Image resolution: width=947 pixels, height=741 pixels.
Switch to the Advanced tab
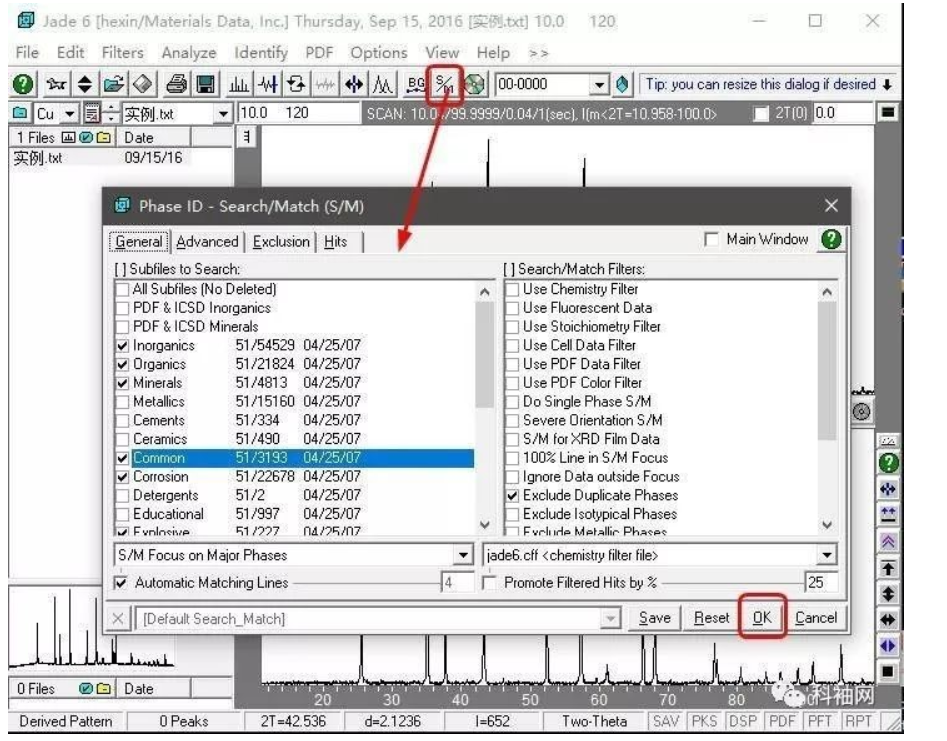click(x=207, y=242)
